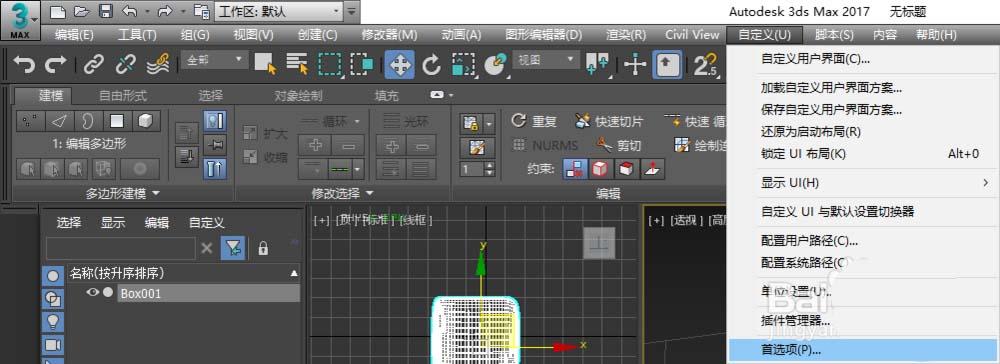Click the 剪切 button in 编辑 panel
Screen dimensions: 1000x364
click(x=619, y=145)
